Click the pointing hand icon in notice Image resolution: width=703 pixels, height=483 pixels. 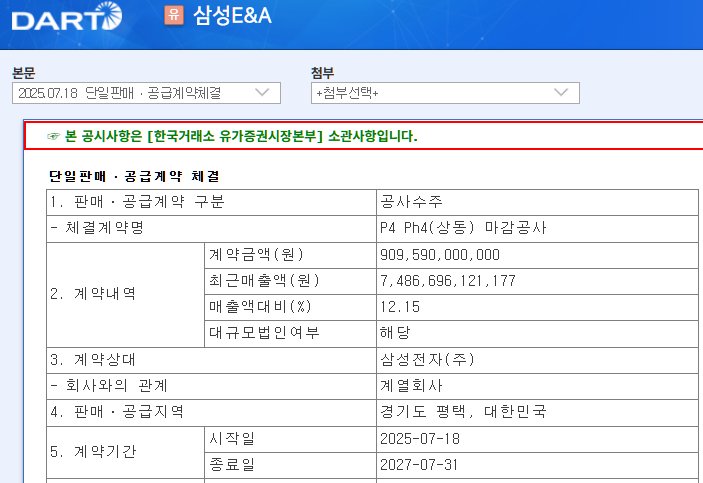coord(53,136)
